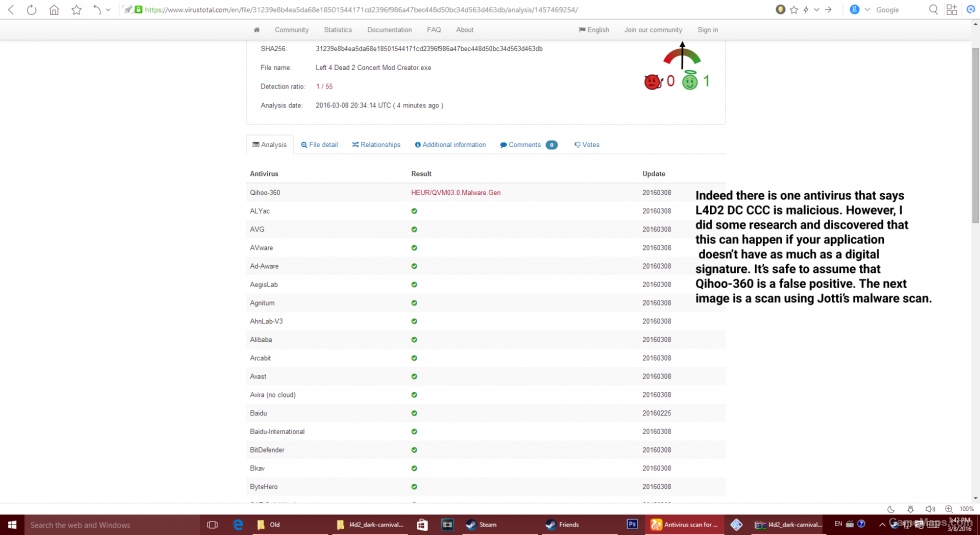
Task: Click the SHA256 hash value
Action: (429, 48)
